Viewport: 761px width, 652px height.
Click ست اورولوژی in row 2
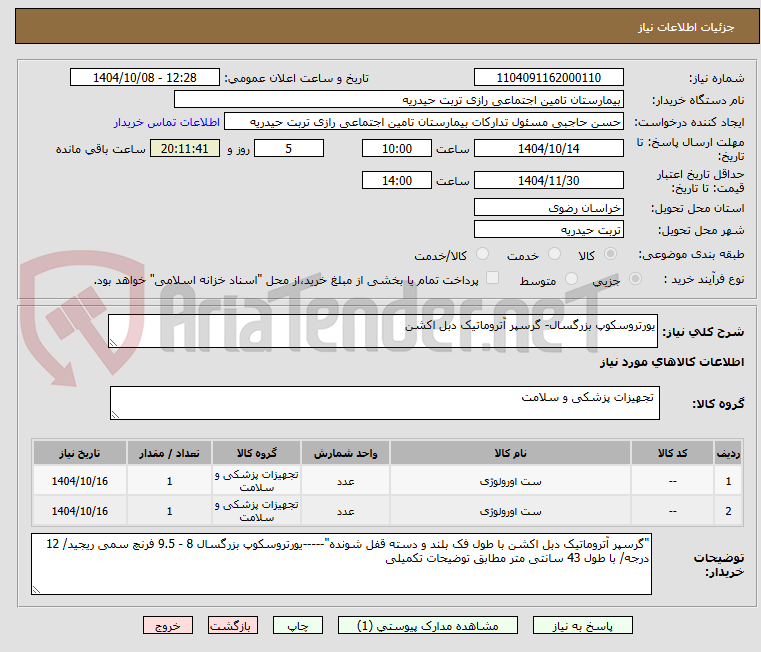(x=510, y=511)
